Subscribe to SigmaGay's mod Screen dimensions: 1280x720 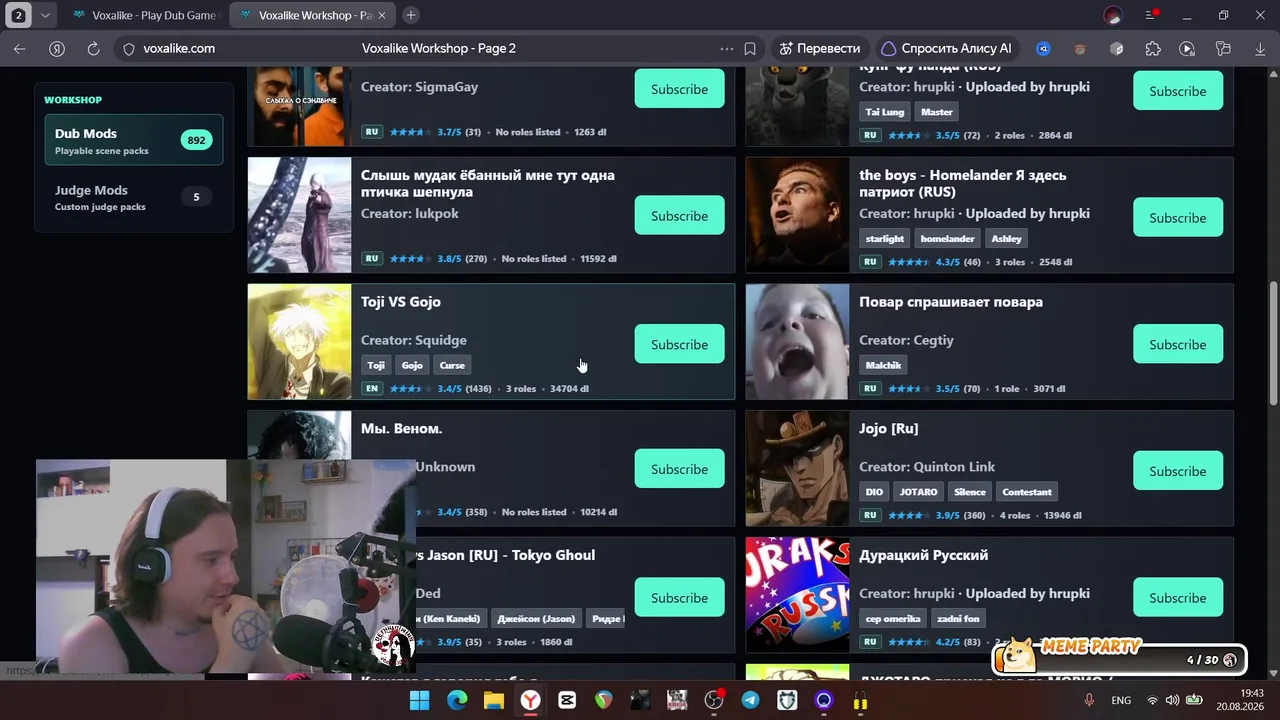tap(679, 89)
